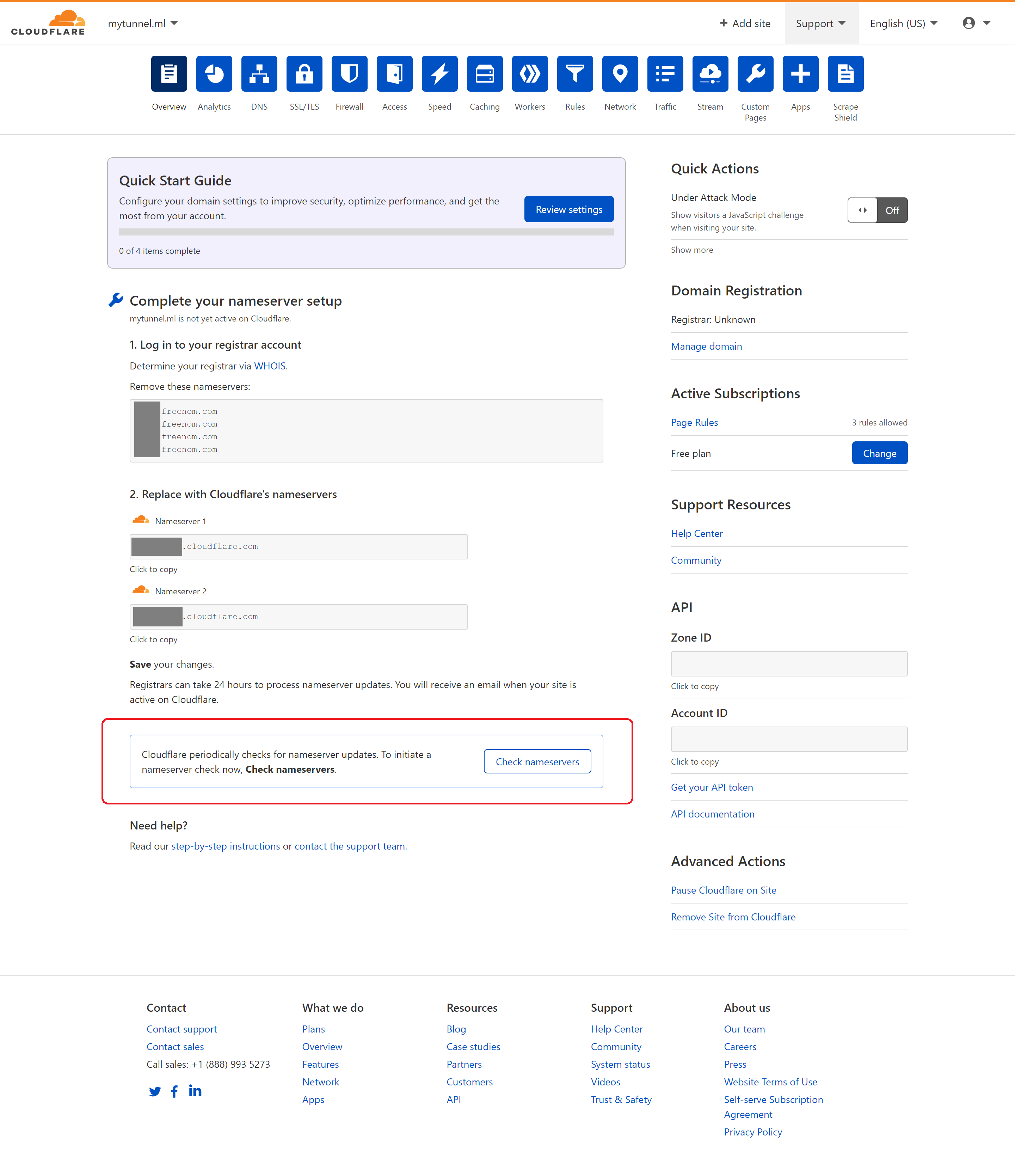The image size is (1015, 1176).
Task: Open the Speed lightning bolt icon
Action: coord(440,74)
